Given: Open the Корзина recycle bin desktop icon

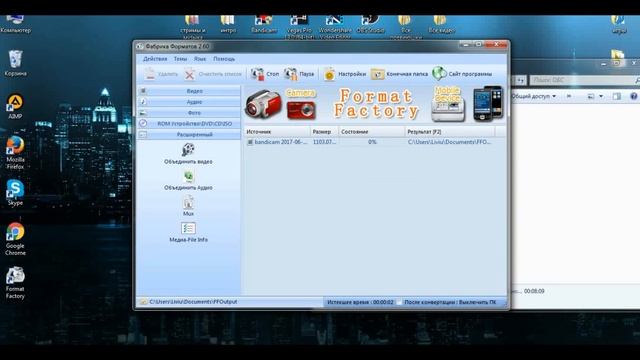Looking at the screenshot, I should point(15,63).
